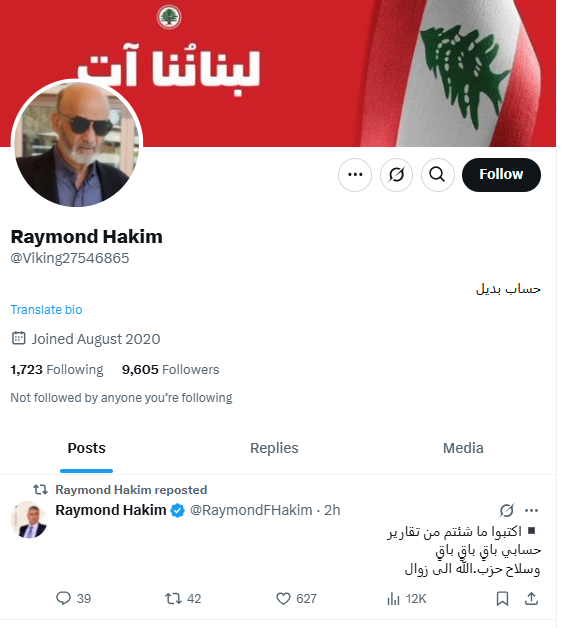The height and width of the screenshot is (628, 572).
Task: Switch to the Media tab
Action: pyautogui.click(x=463, y=448)
